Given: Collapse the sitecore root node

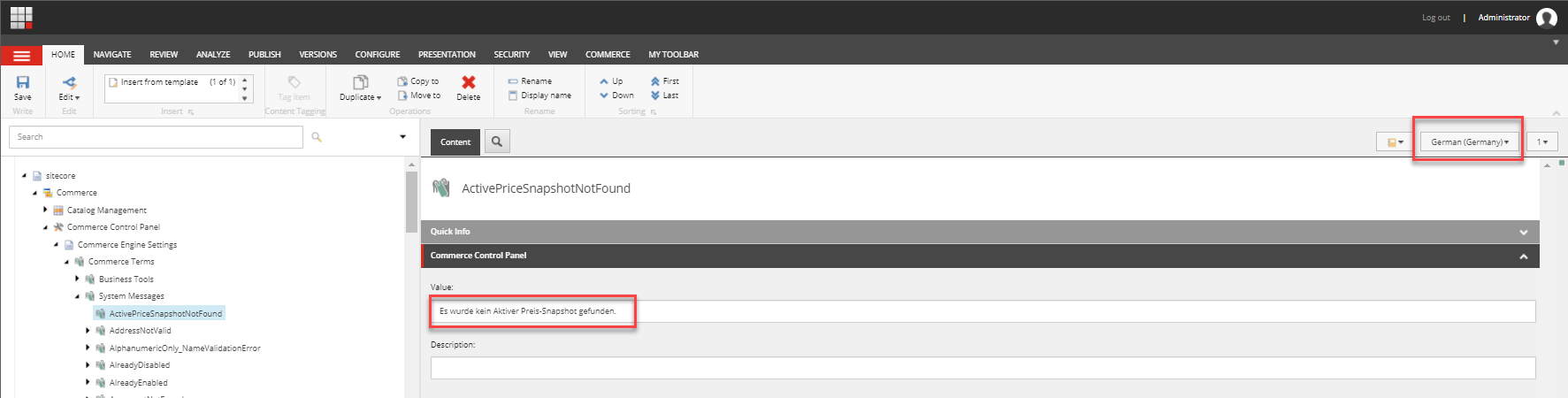Looking at the screenshot, I should coord(25,175).
